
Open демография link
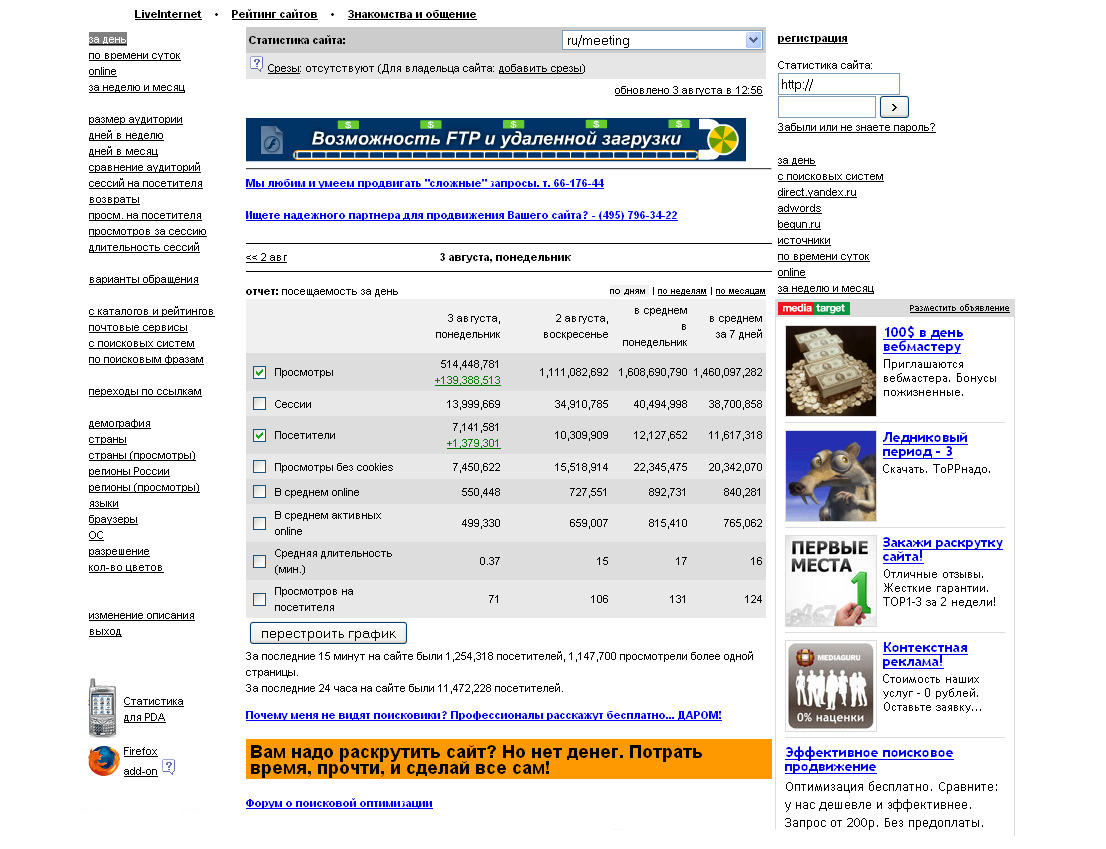point(119,423)
